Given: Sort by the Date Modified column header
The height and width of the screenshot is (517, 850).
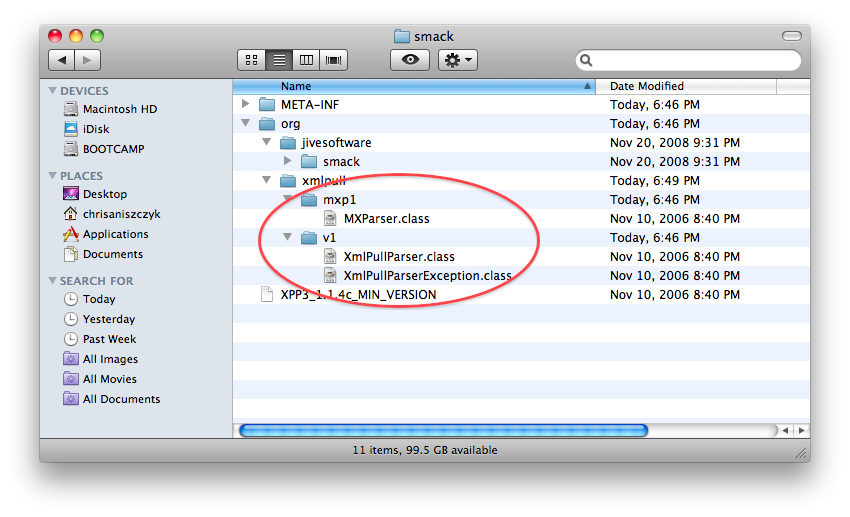Looking at the screenshot, I should click(686, 86).
